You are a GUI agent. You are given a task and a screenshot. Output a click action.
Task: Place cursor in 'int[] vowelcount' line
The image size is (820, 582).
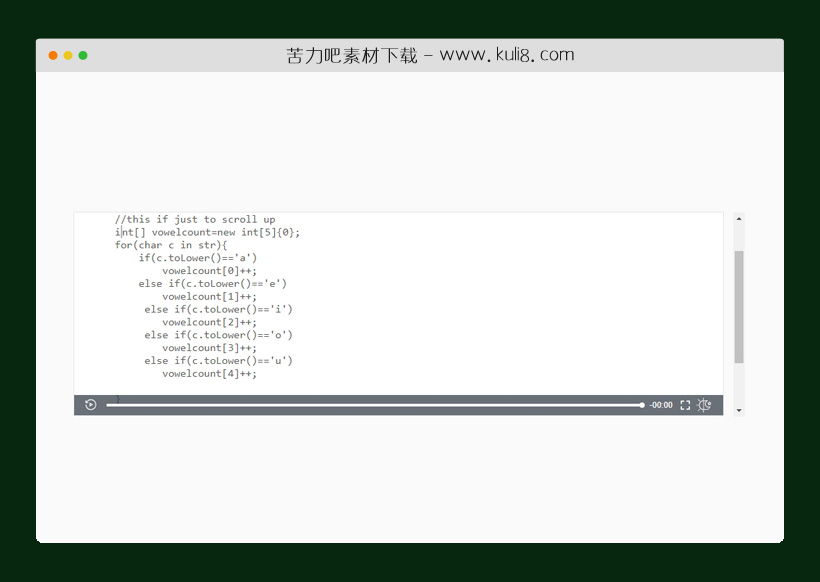coord(207,232)
